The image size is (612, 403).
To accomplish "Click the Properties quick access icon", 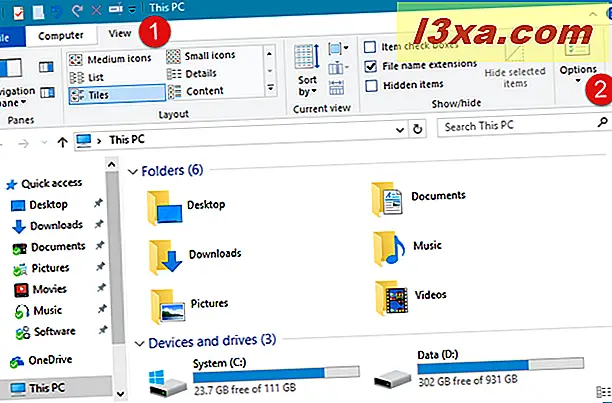I will [18, 13].
